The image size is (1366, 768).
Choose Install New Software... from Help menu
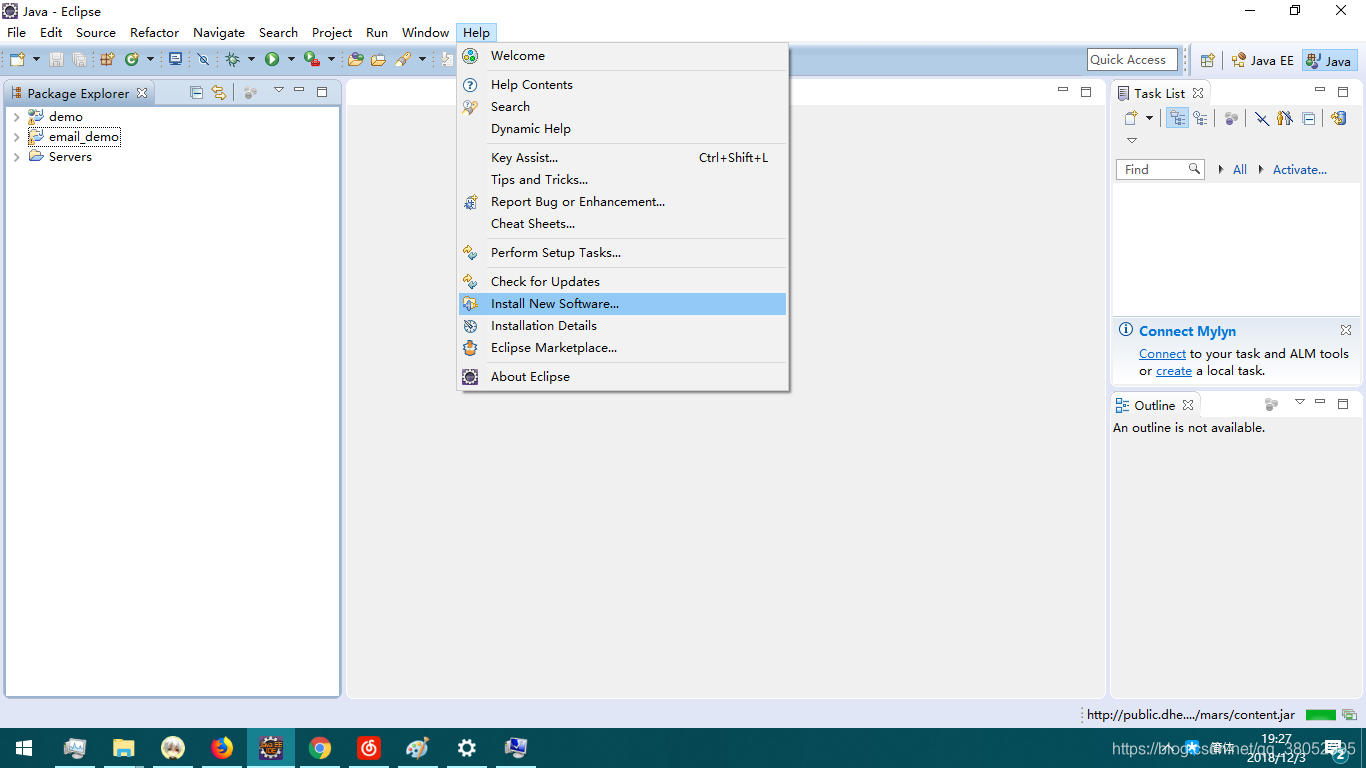[x=622, y=304]
